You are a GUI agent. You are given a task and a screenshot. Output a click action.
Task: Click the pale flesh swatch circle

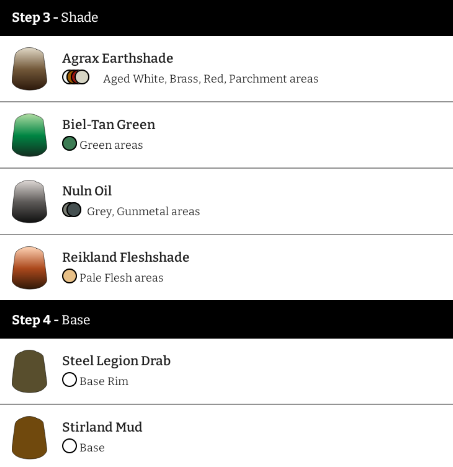[69, 276]
